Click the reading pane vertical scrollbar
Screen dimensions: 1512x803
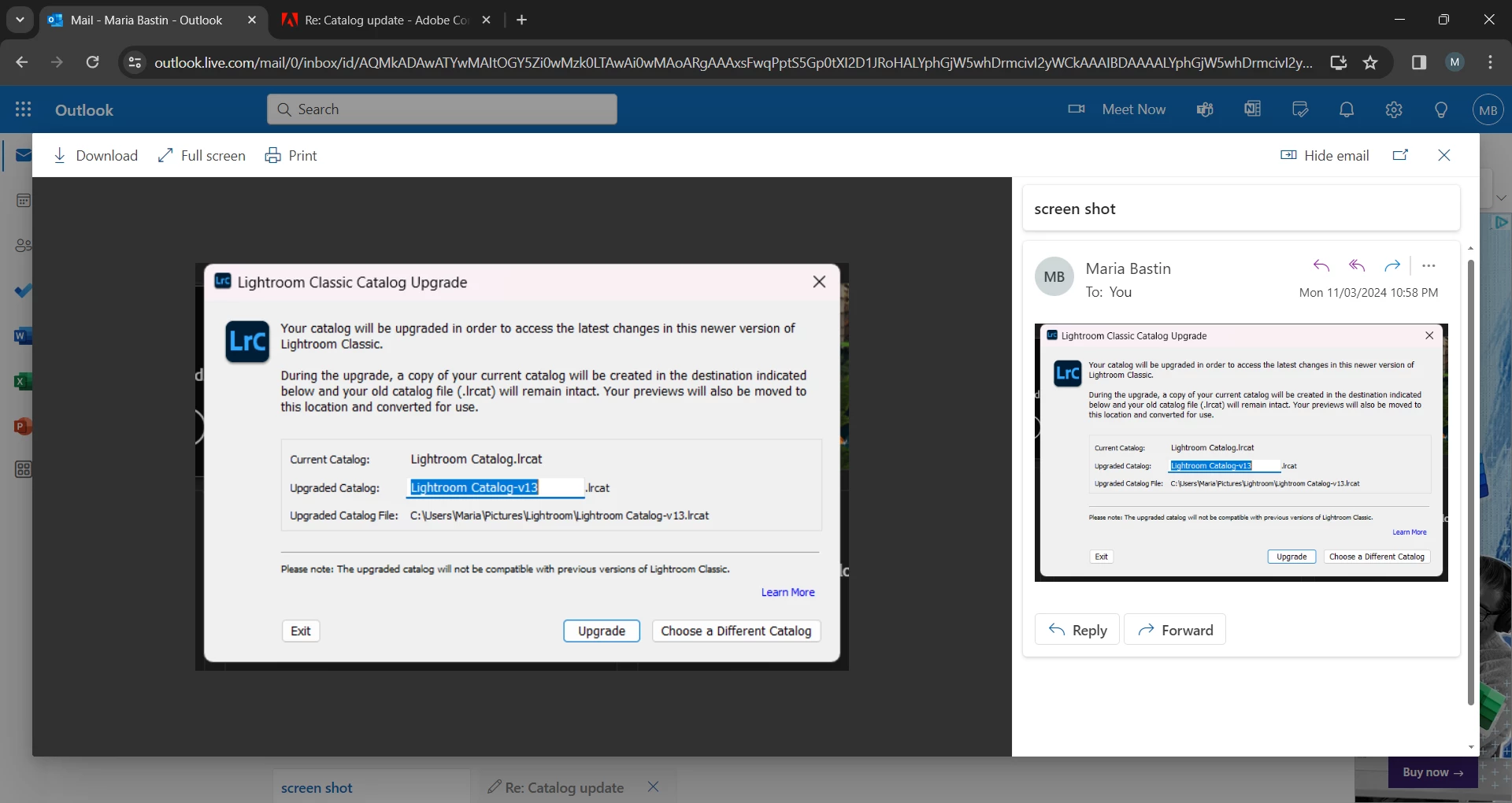coord(1470,482)
